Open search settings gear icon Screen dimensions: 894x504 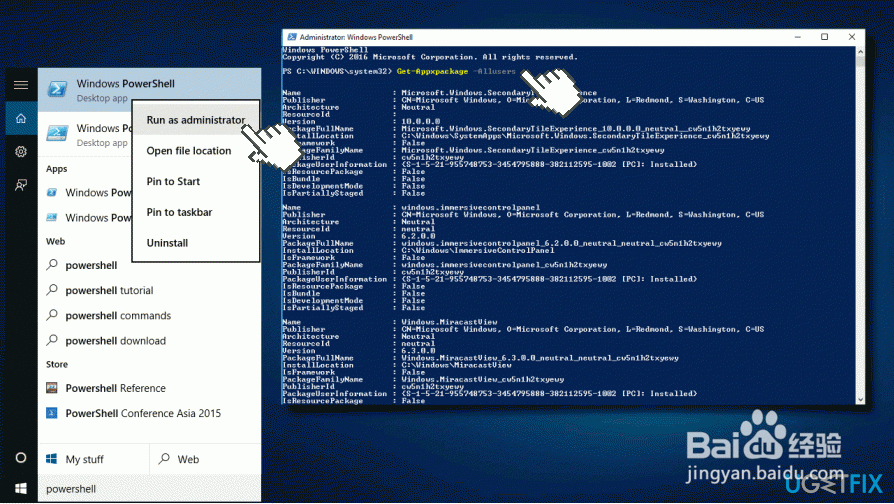click(21, 152)
